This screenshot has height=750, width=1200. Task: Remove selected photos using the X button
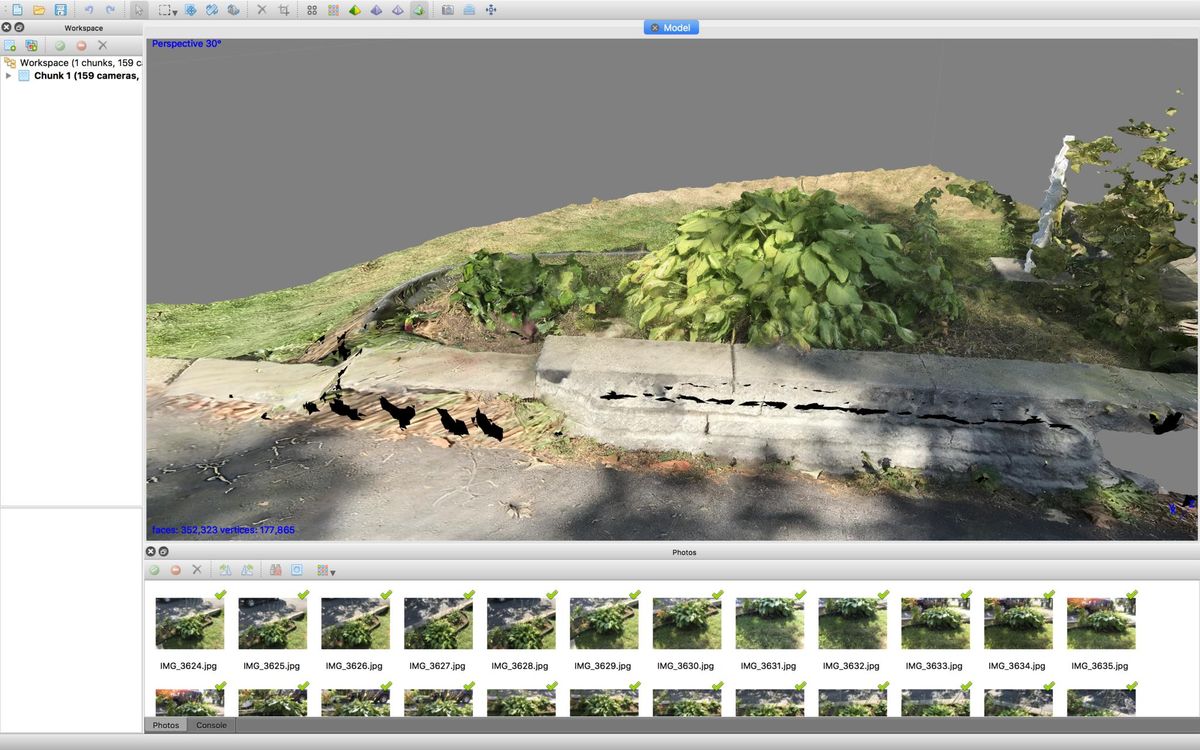(197, 569)
